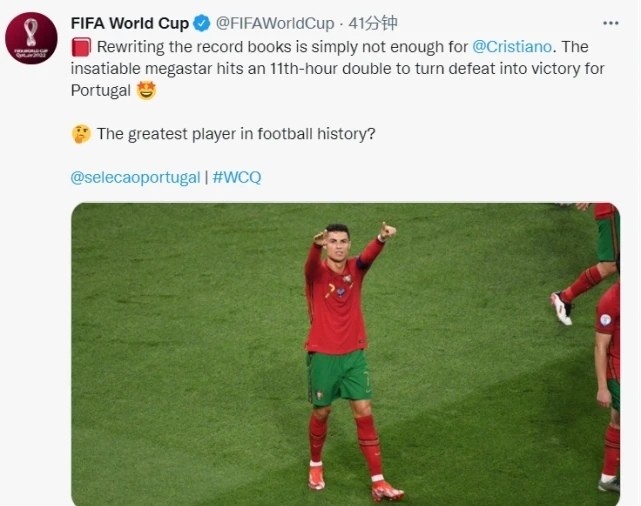Screen dimensions: 641x506
Task: Click the red book emoji
Action: 81,47
